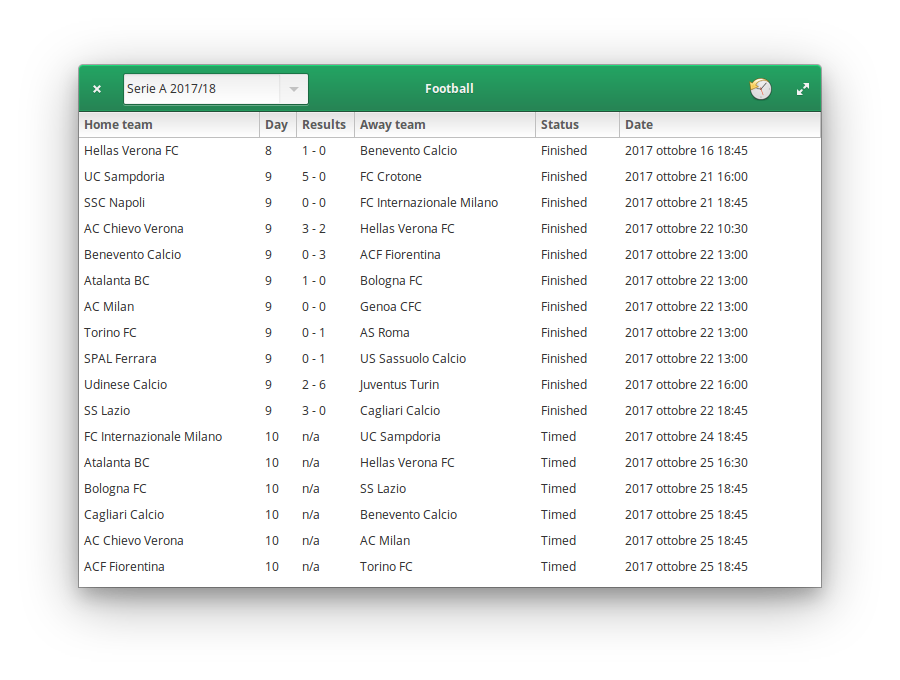900x680 pixels.
Task: Click away team Genoa CFC
Action: tap(391, 306)
